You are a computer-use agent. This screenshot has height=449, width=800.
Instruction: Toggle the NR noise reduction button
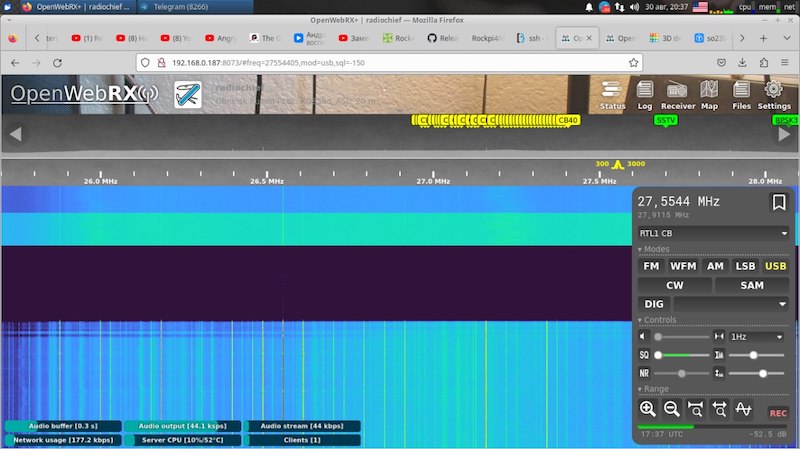pos(644,373)
